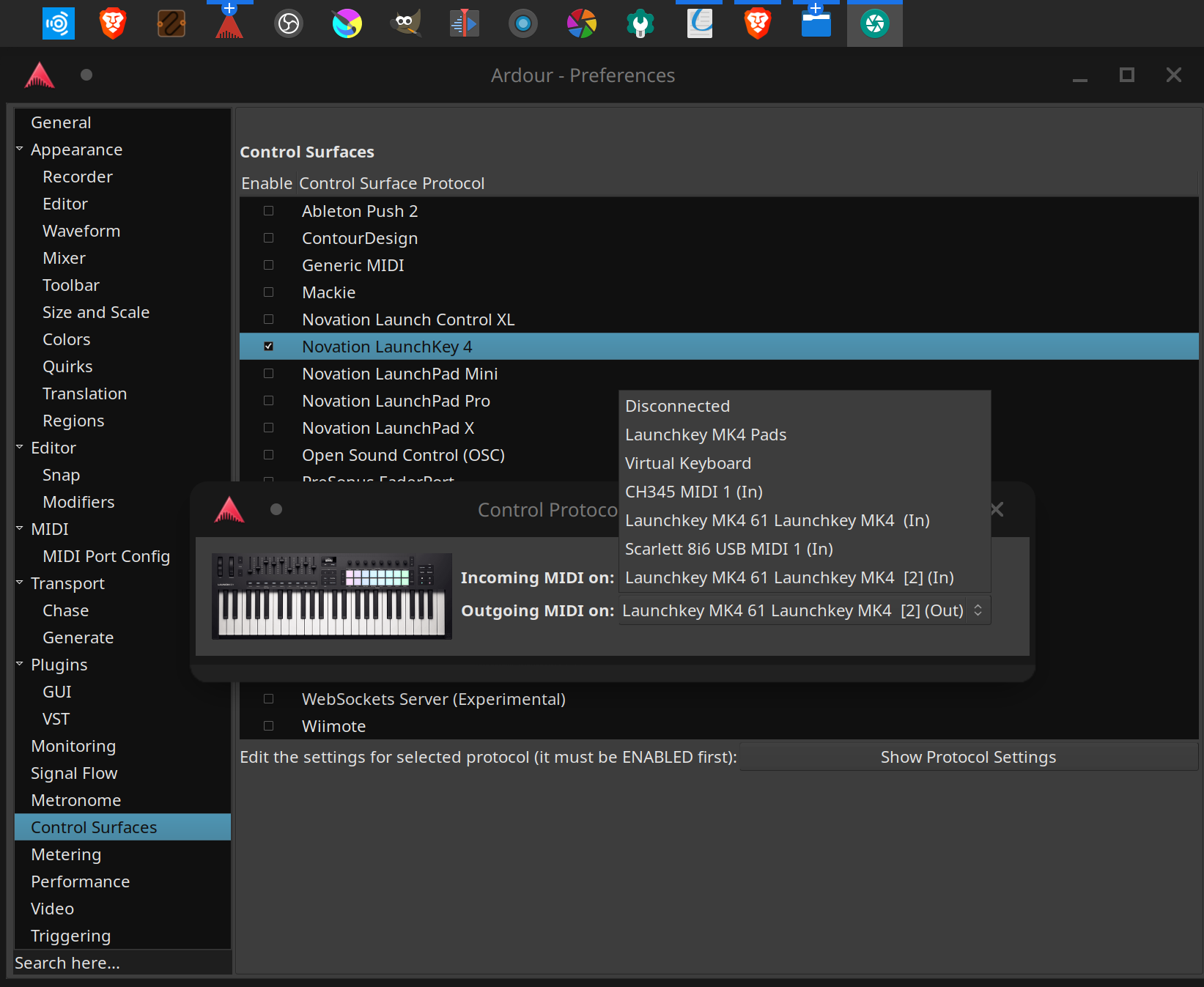This screenshot has height=987, width=1204.
Task: Click the colorful aperture icon in taskbar
Action: tap(581, 24)
